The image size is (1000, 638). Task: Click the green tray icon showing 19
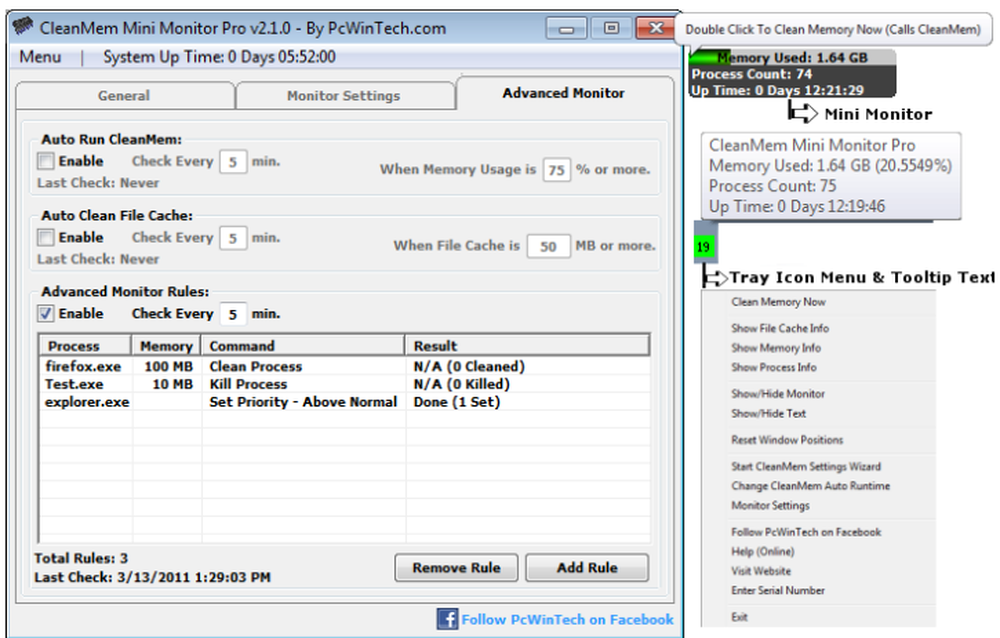tap(703, 247)
